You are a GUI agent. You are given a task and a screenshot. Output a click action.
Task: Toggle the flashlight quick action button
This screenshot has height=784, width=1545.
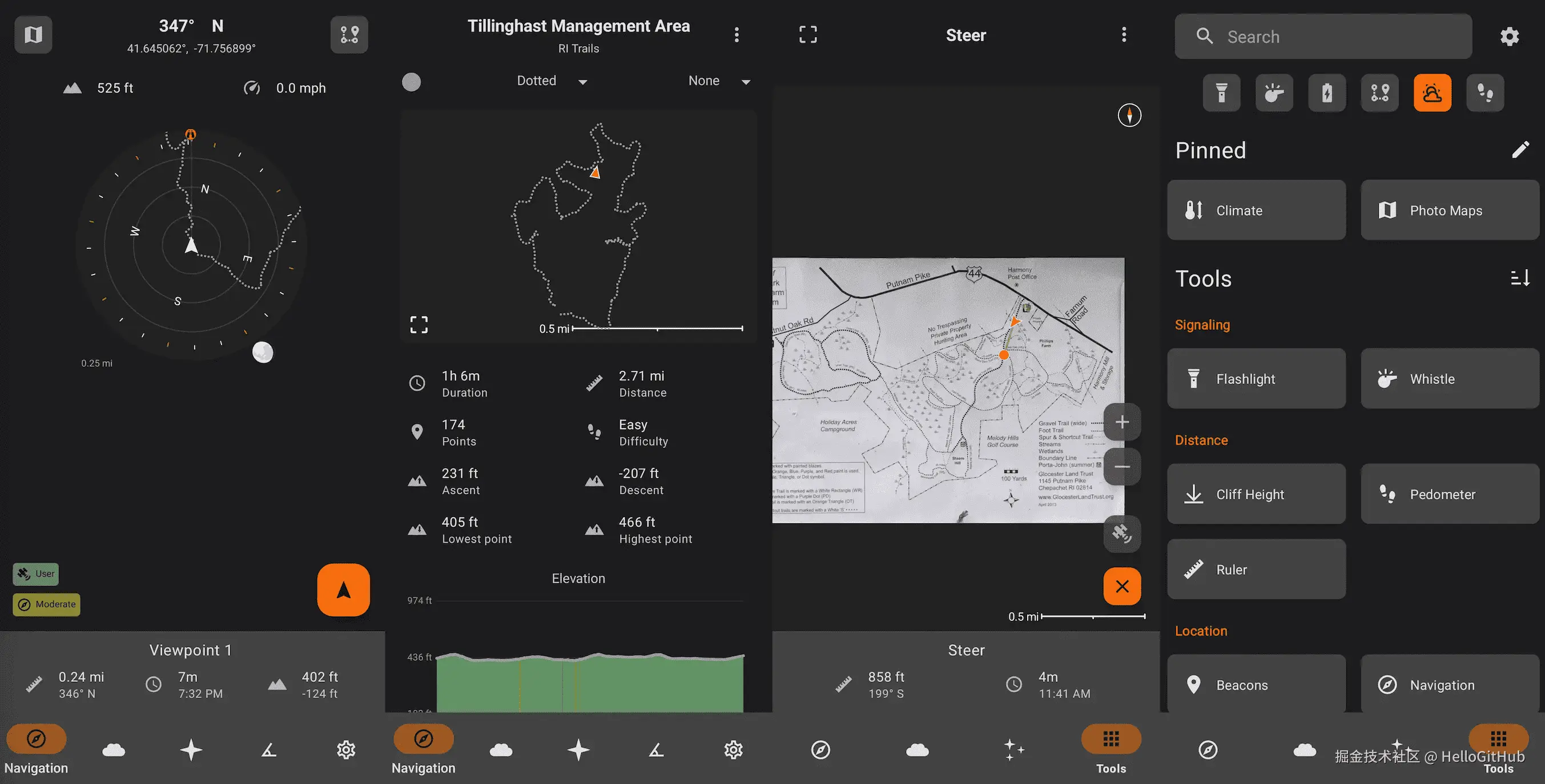click(1221, 93)
